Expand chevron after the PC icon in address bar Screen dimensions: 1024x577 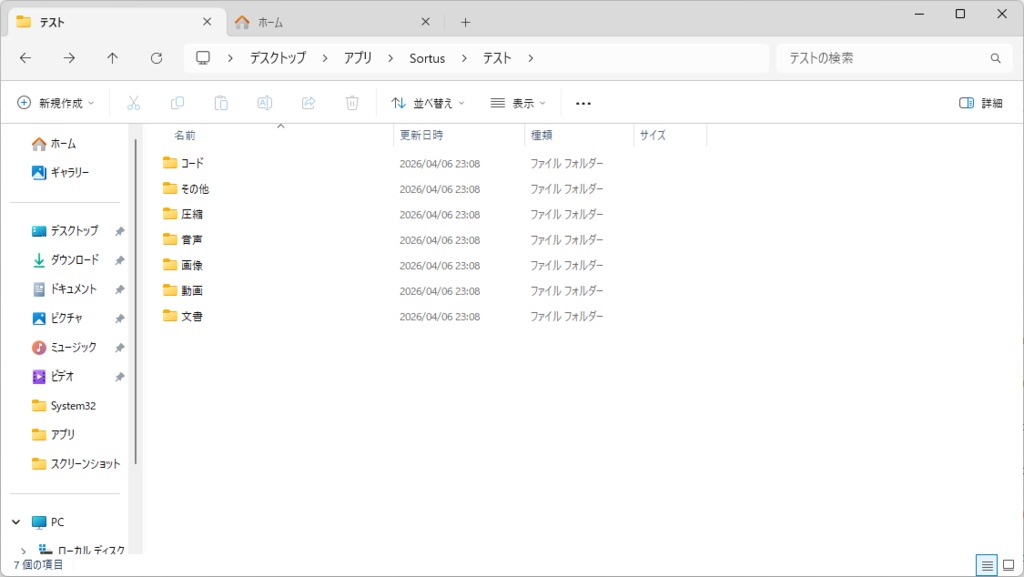[230, 58]
